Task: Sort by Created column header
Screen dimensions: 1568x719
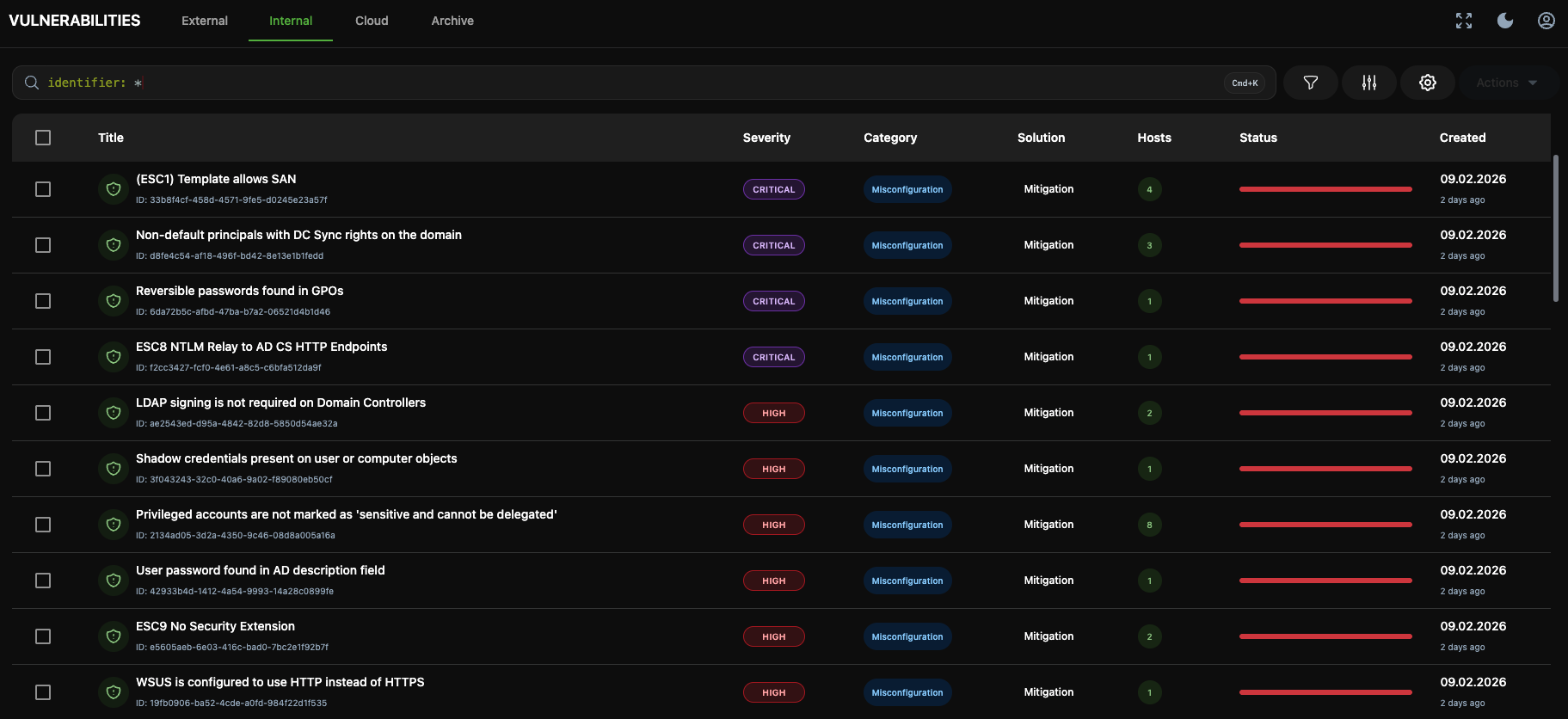Action: (1462, 138)
